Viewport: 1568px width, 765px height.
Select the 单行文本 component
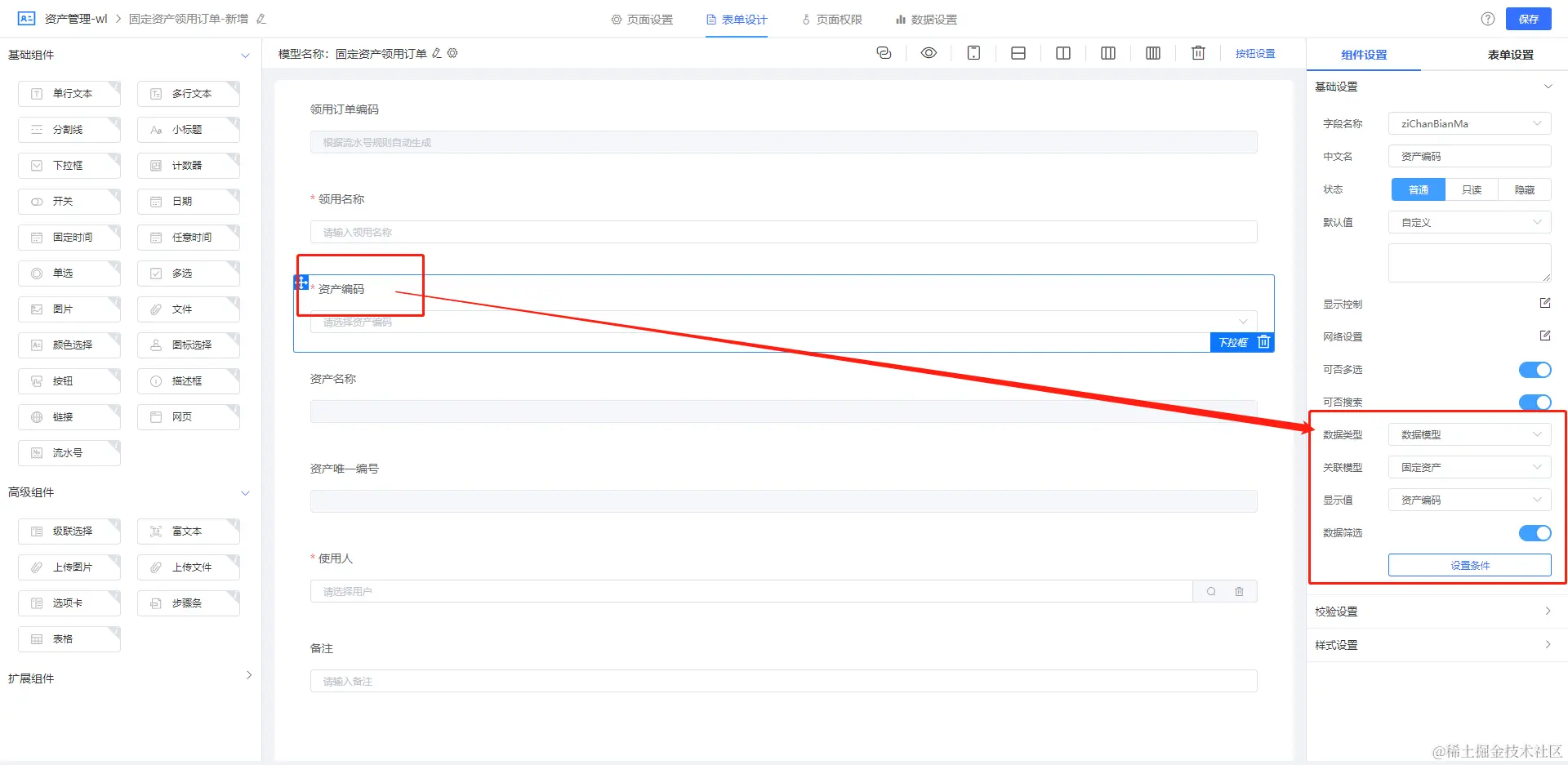[x=69, y=94]
